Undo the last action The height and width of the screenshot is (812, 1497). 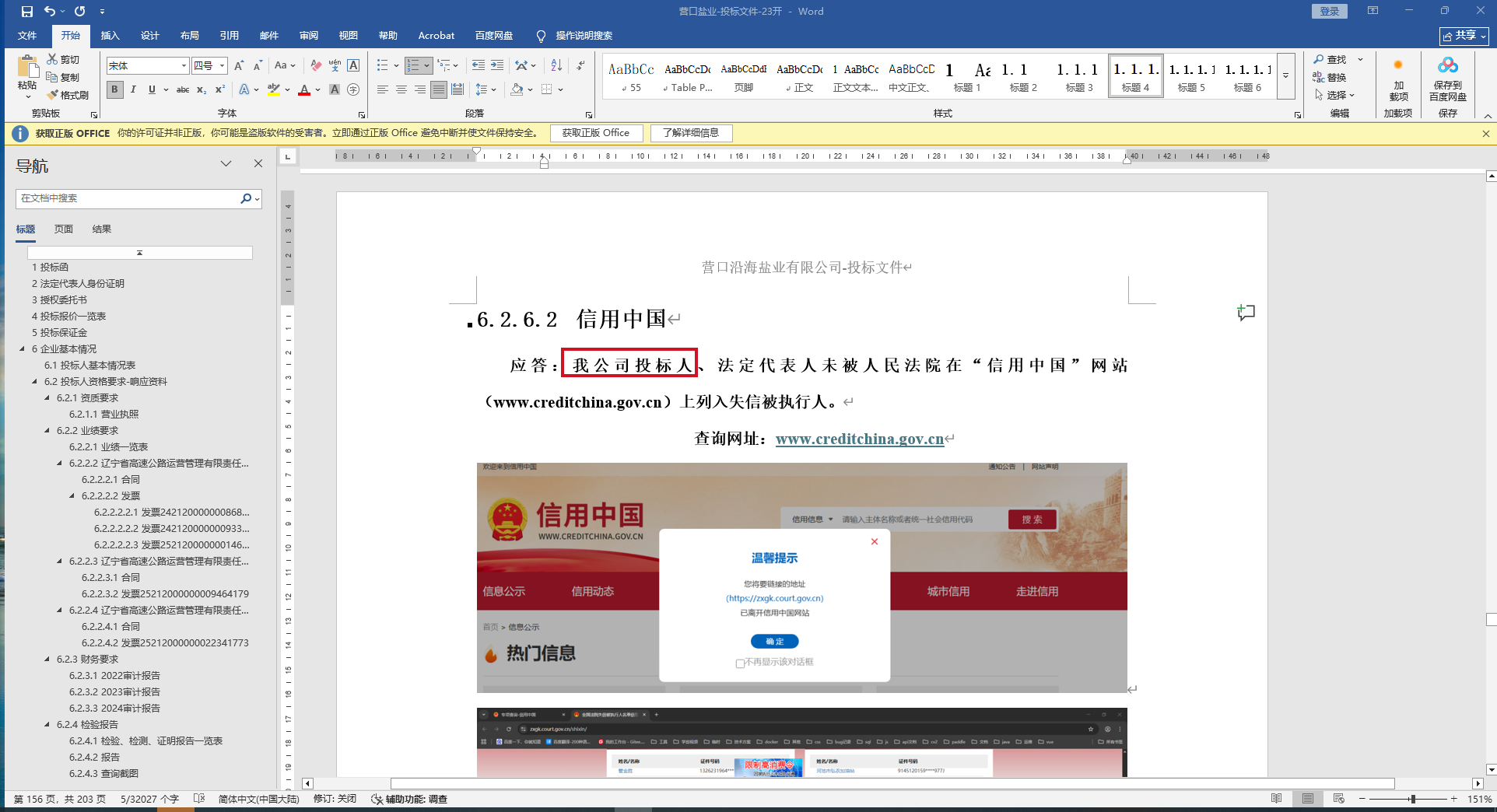(50, 12)
